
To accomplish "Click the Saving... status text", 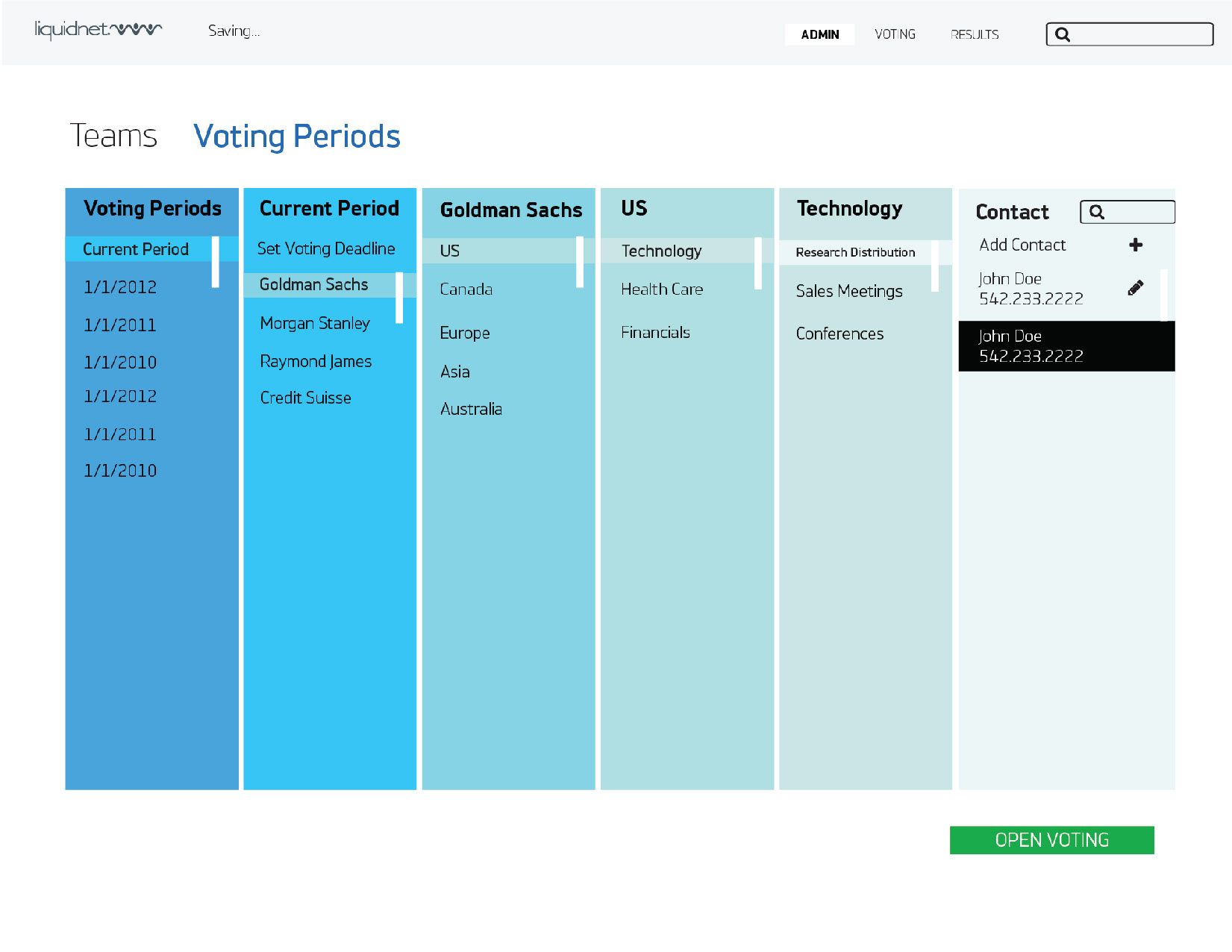I will (234, 31).
